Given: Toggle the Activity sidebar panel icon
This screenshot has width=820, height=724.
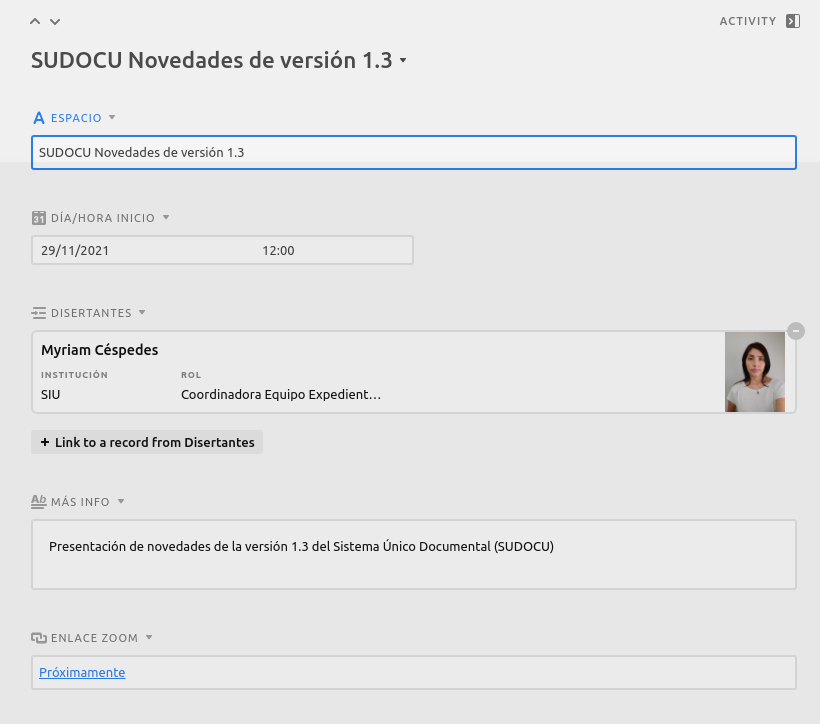Looking at the screenshot, I should coord(793,21).
